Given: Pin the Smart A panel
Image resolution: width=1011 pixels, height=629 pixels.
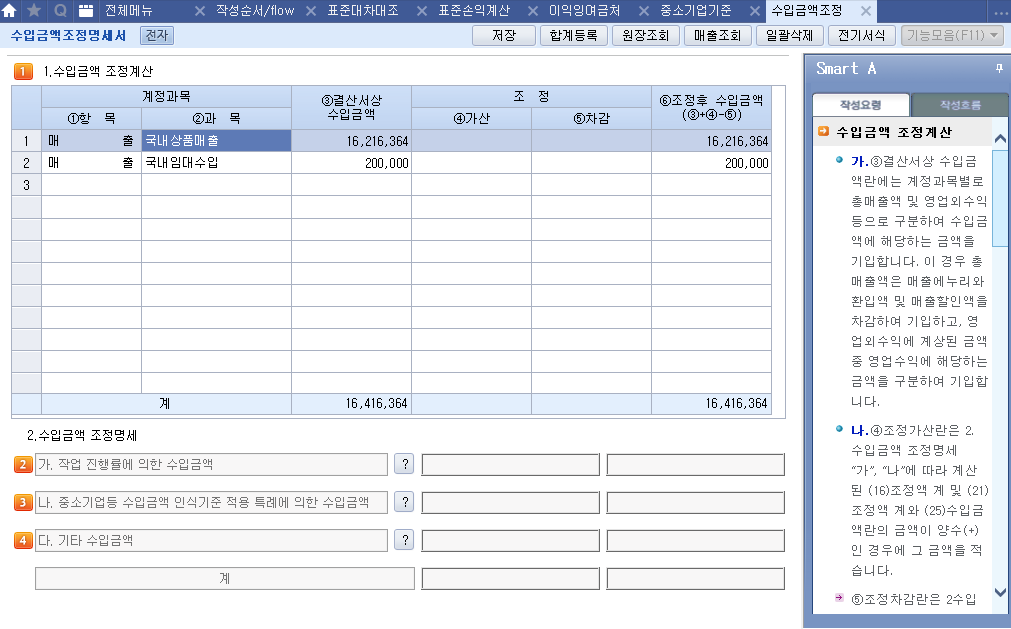Looking at the screenshot, I should (999, 68).
